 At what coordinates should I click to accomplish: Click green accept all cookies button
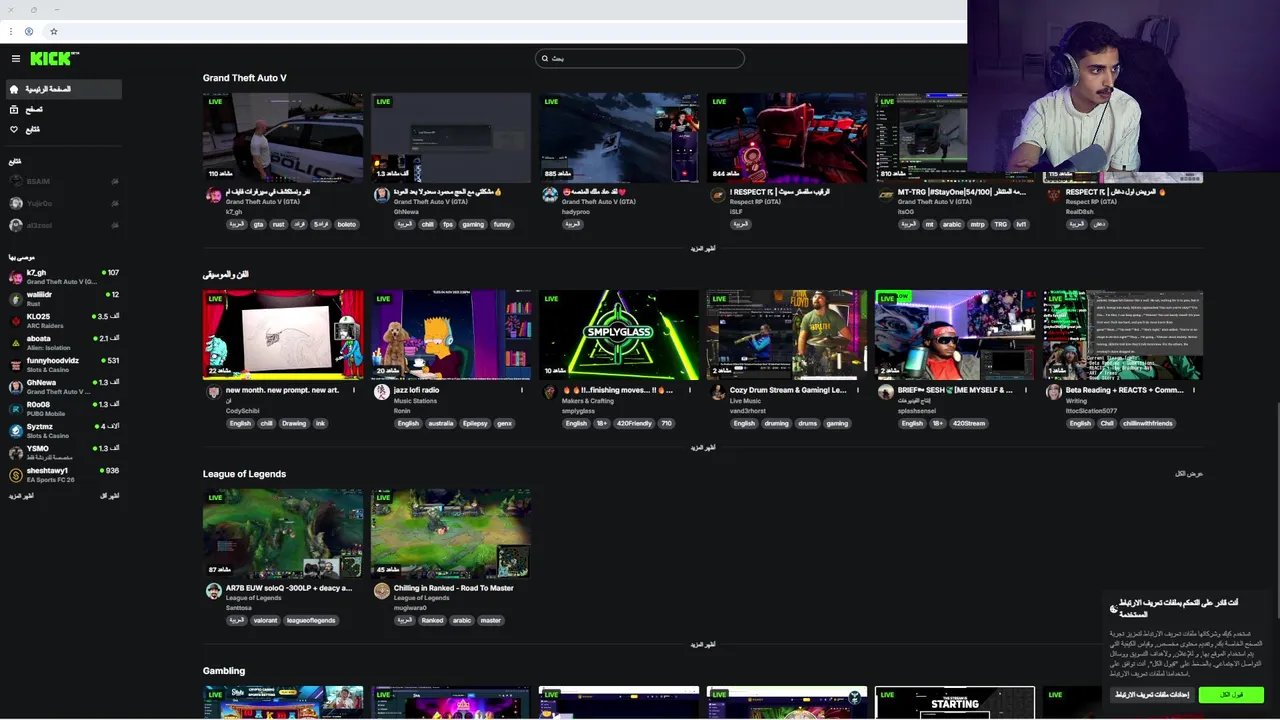coord(1230,695)
